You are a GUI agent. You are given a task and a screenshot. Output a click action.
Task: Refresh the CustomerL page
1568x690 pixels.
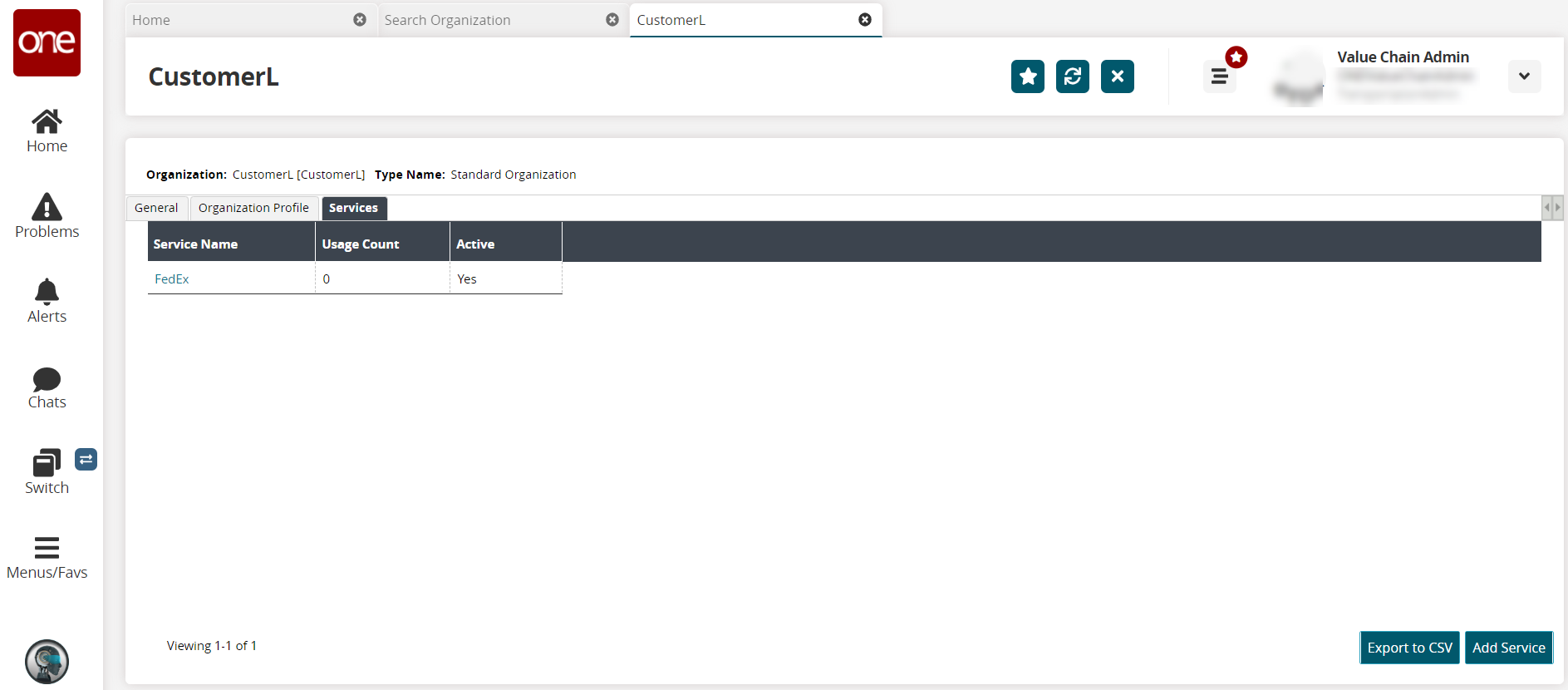[x=1073, y=76]
